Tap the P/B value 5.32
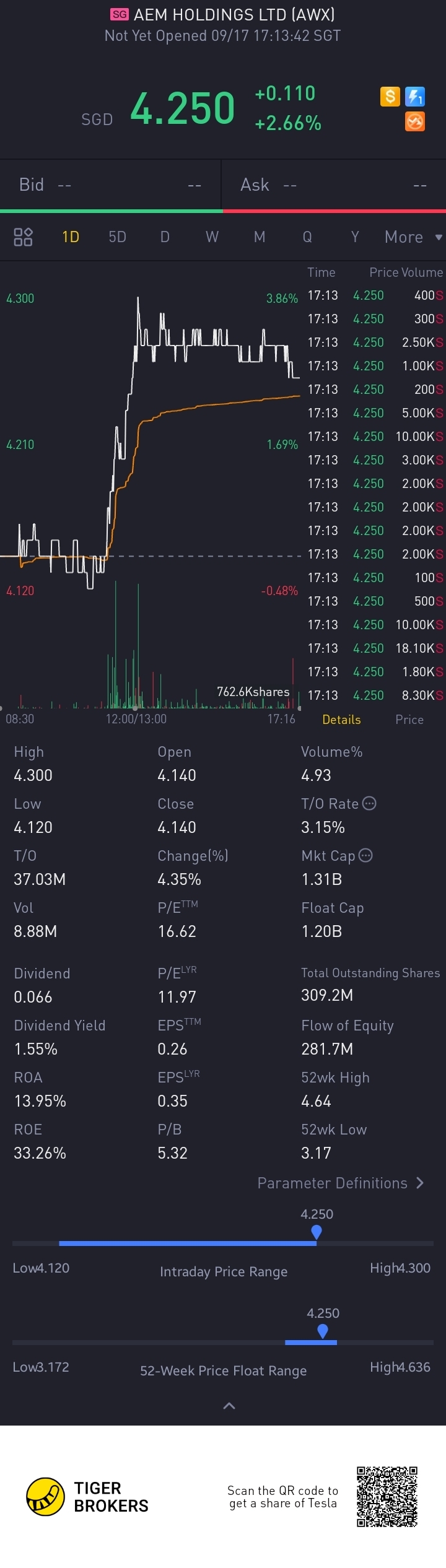 (172, 1153)
